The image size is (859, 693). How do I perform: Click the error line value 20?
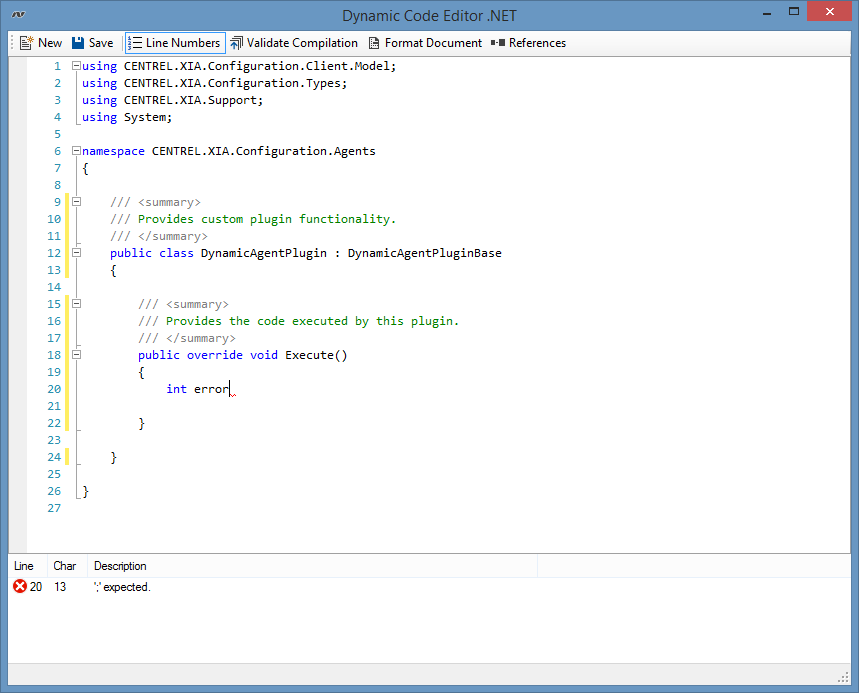pos(36,587)
